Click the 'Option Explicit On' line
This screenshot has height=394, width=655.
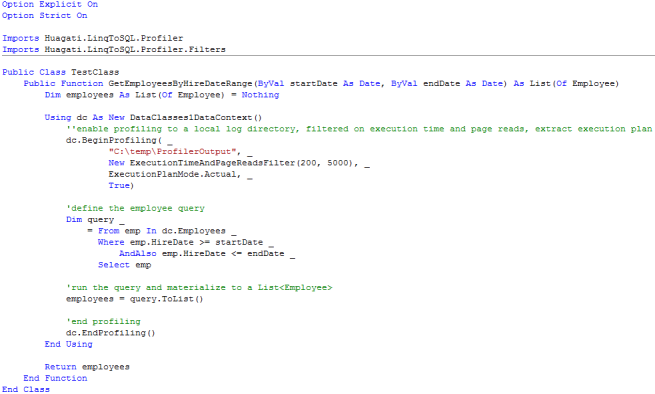pyautogui.click(x=50, y=4)
